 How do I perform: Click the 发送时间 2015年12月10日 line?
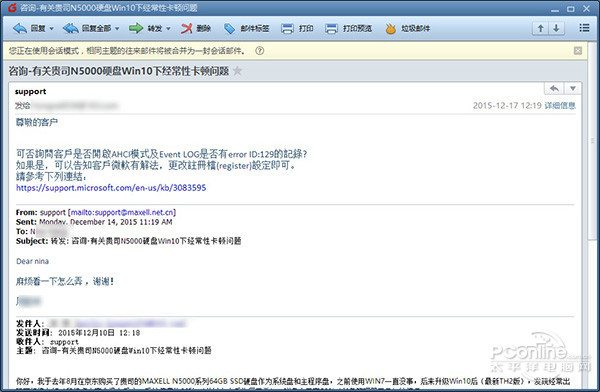tap(78, 333)
